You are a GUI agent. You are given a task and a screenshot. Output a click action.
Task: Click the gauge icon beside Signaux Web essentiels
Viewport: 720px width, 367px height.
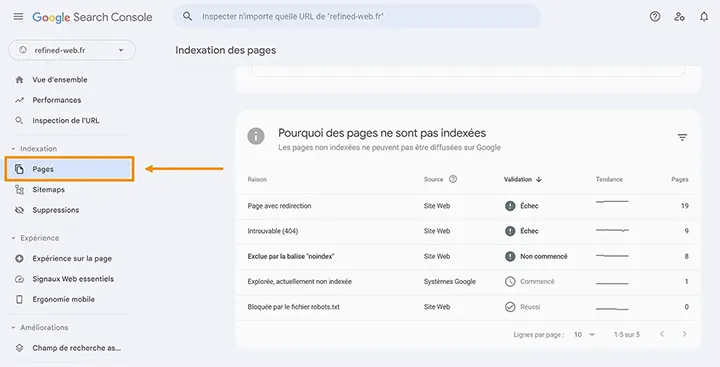pos(19,279)
